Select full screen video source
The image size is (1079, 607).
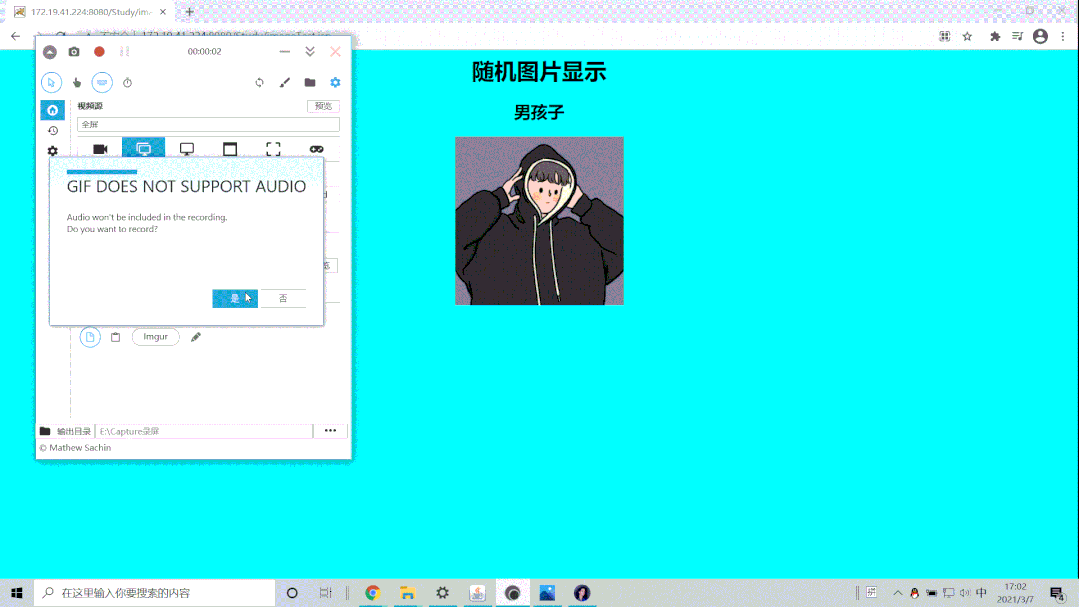(143, 149)
